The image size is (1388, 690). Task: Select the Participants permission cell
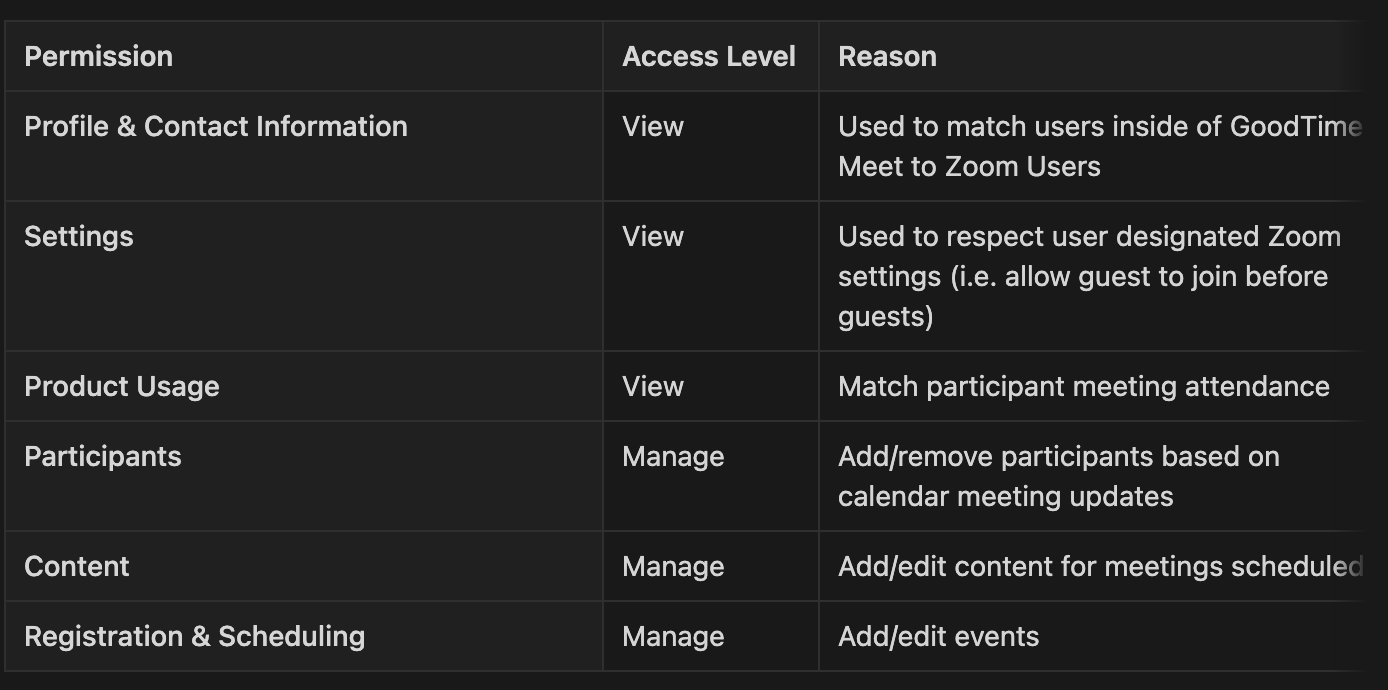point(103,457)
